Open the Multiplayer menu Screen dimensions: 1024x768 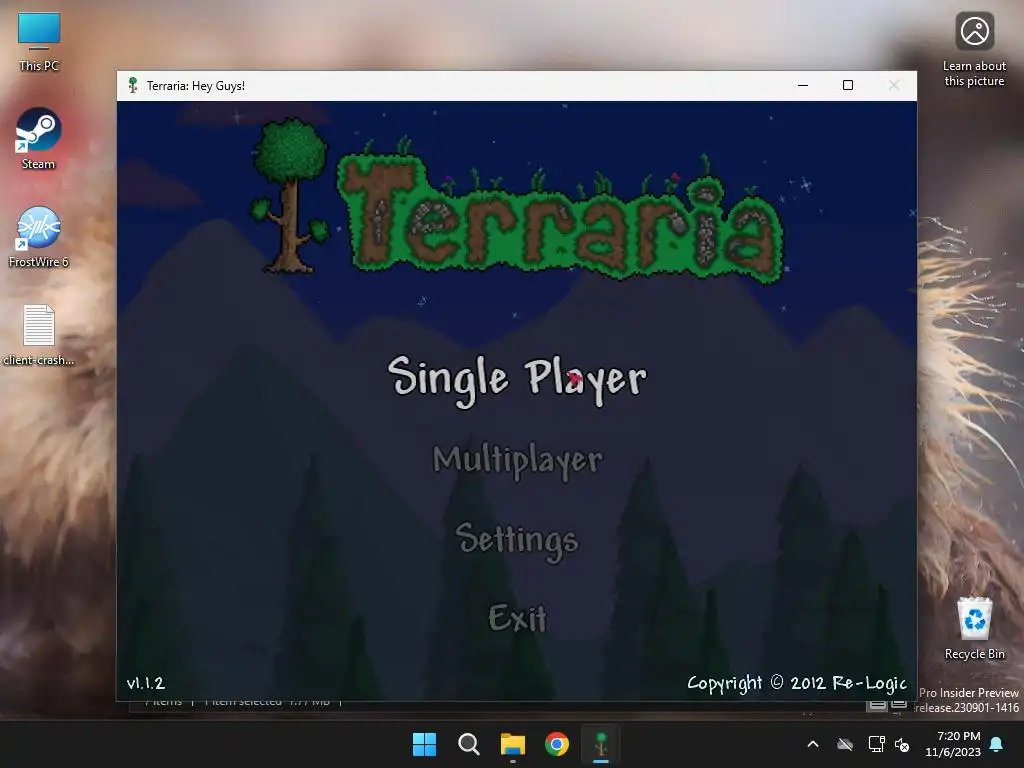[517, 461]
